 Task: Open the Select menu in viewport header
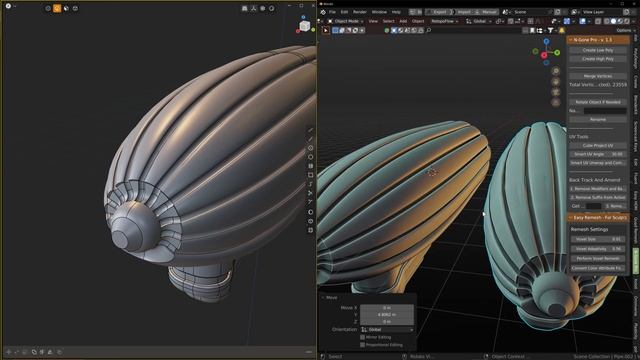[389, 21]
